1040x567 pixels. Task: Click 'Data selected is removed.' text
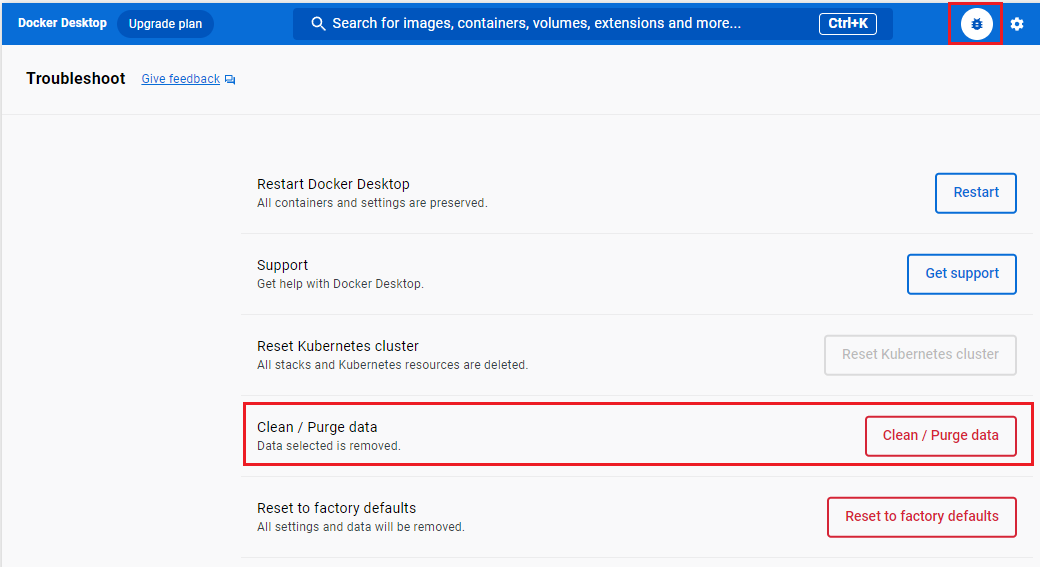pyautogui.click(x=329, y=446)
